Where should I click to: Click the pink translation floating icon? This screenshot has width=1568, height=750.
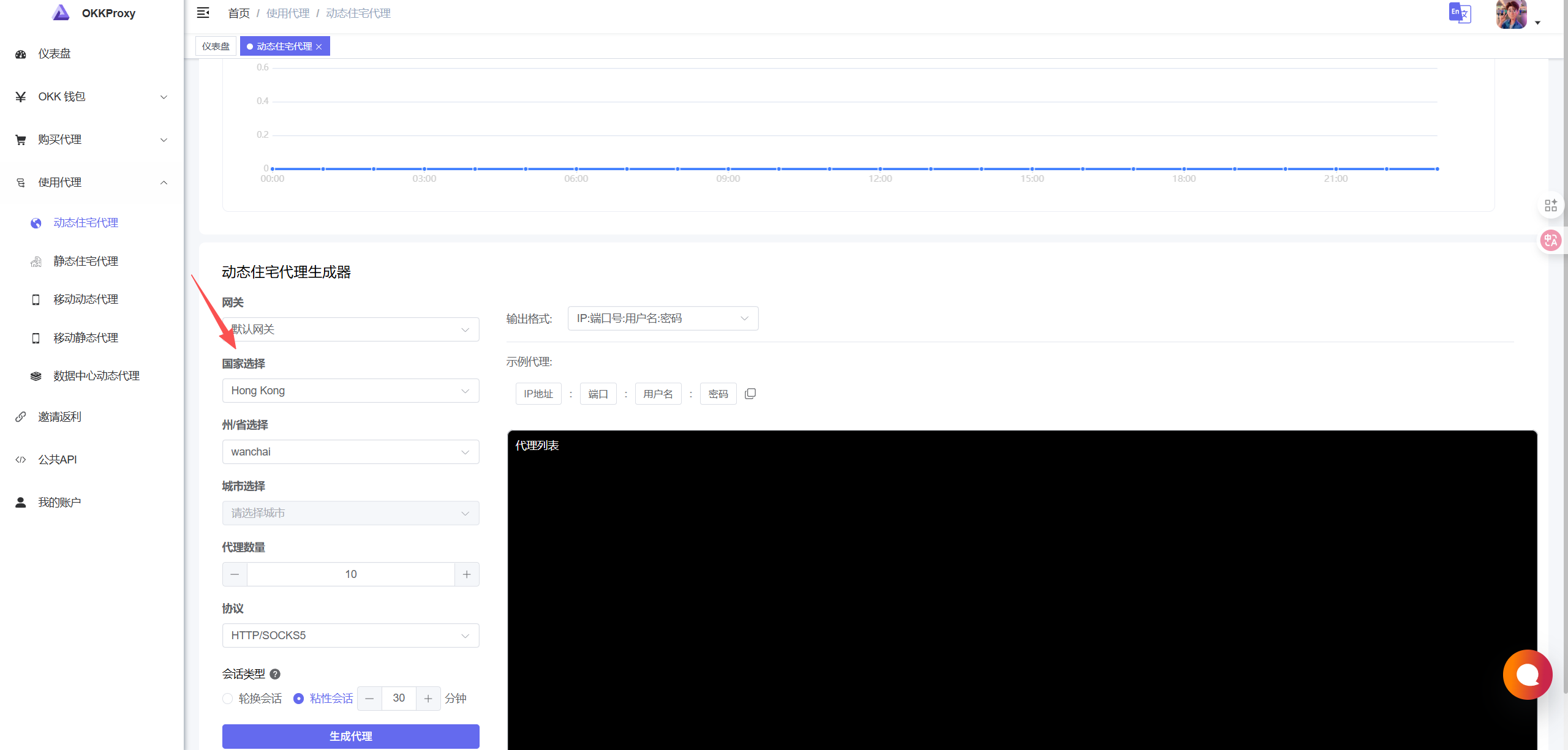1551,240
